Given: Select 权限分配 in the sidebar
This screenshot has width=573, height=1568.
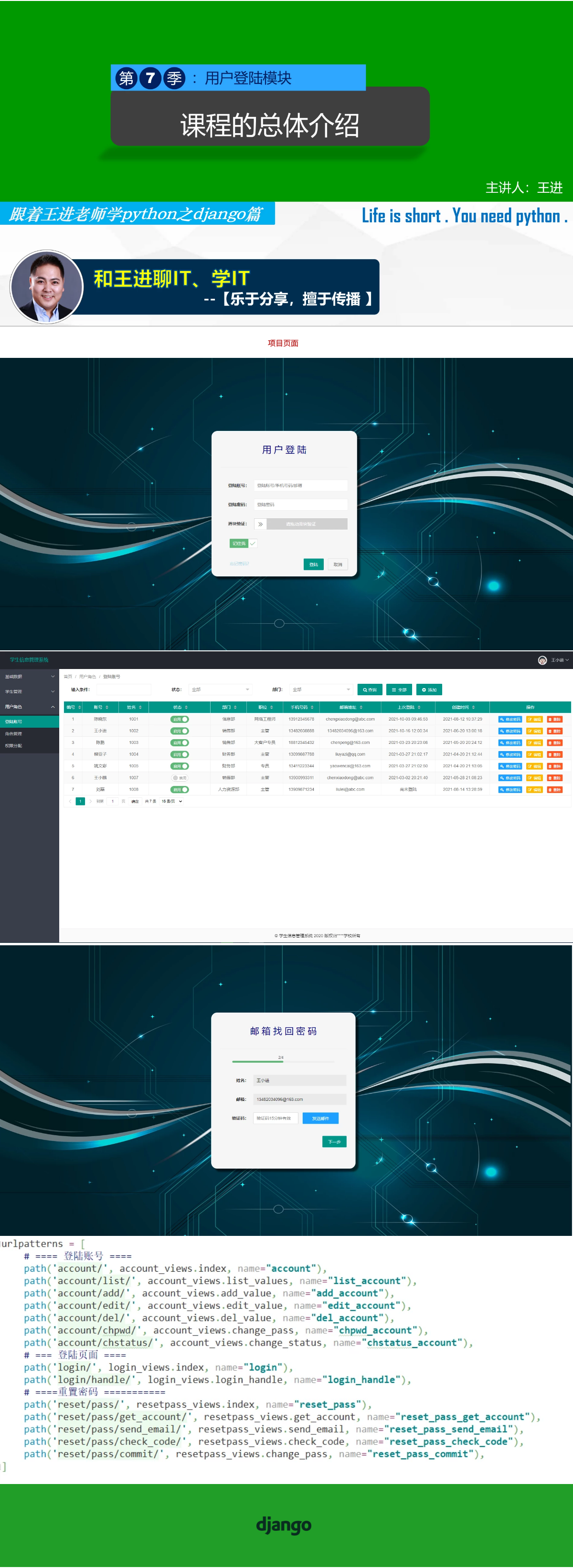Looking at the screenshot, I should tap(13, 745).
